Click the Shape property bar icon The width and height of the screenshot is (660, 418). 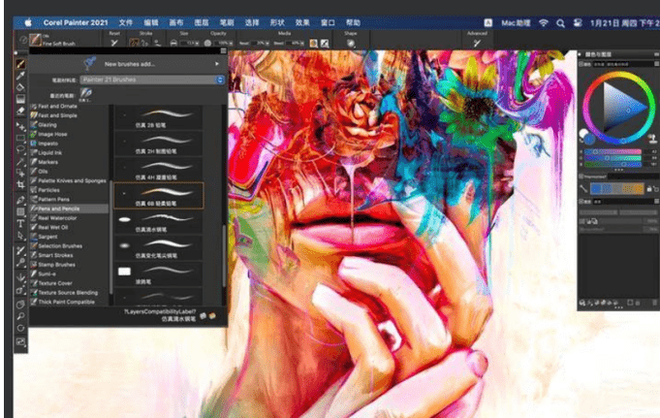click(351, 43)
